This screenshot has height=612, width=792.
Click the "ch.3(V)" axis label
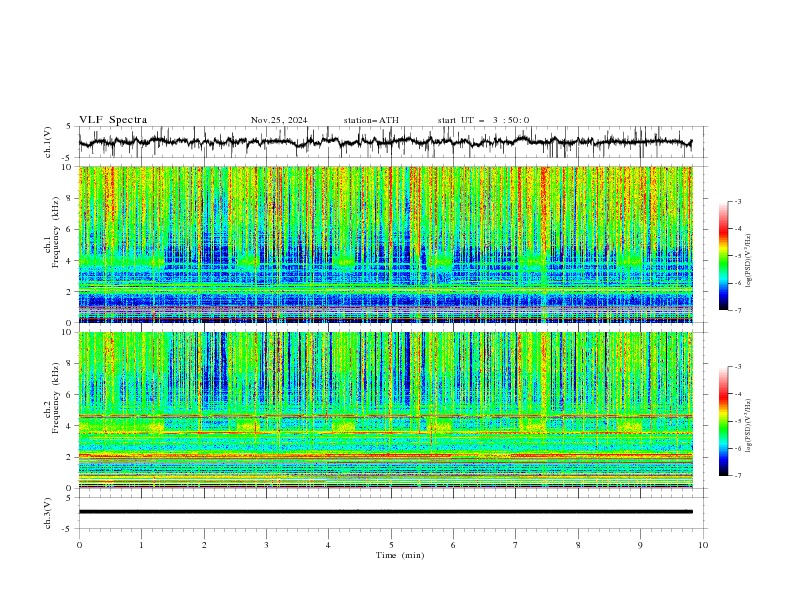48,513
